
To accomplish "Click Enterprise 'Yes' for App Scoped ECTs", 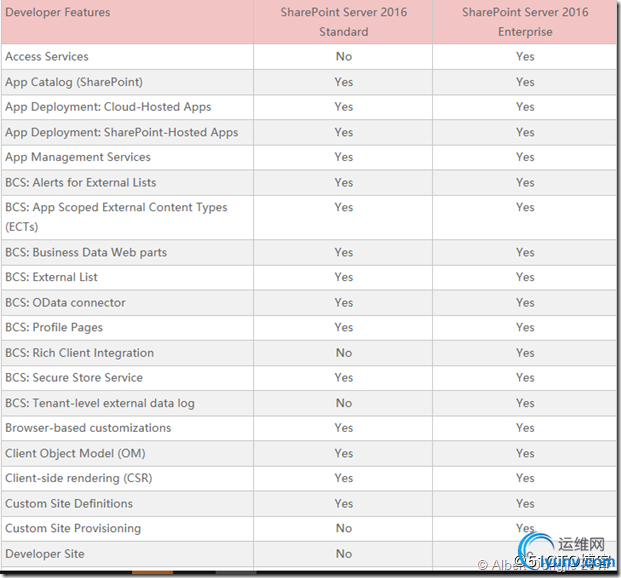I will (525, 208).
